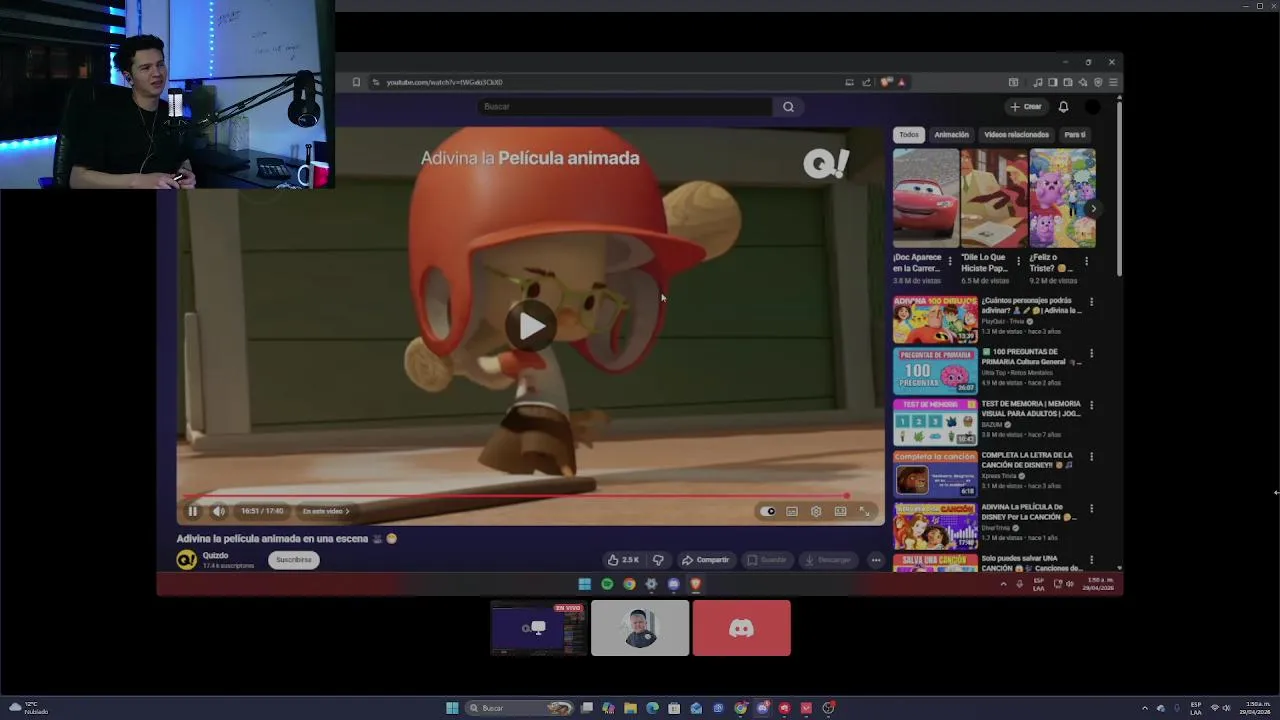Screen dimensions: 1280x720
Task: Enter fullscreen with the player's expand icon
Action: (864, 511)
